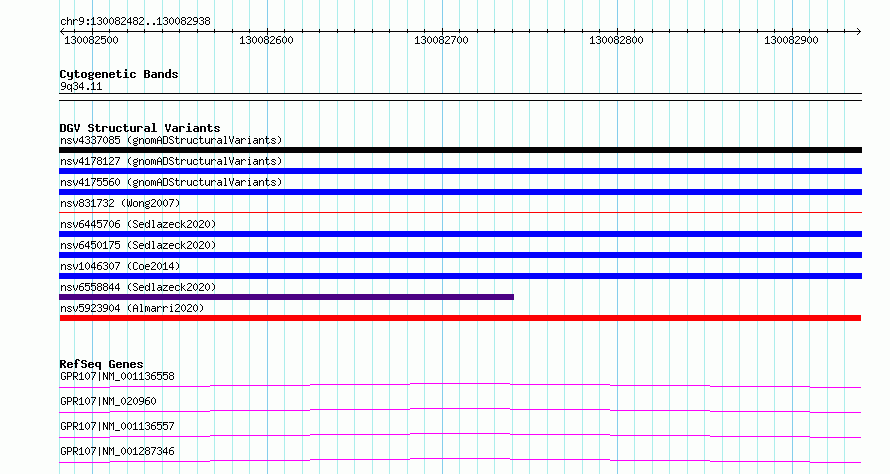Click the left arrow of the ruler
This screenshot has width=890, height=474.
(x=62, y=32)
